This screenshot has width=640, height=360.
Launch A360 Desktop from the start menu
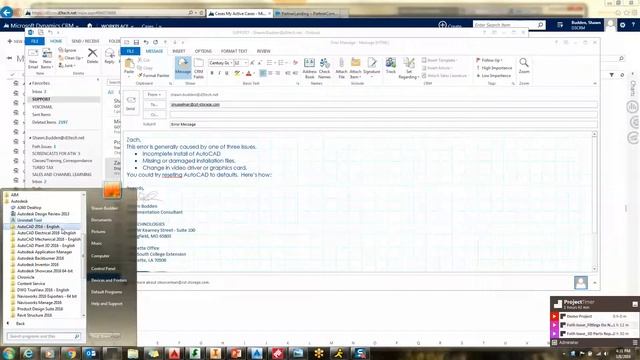pyautogui.click(x=29, y=207)
